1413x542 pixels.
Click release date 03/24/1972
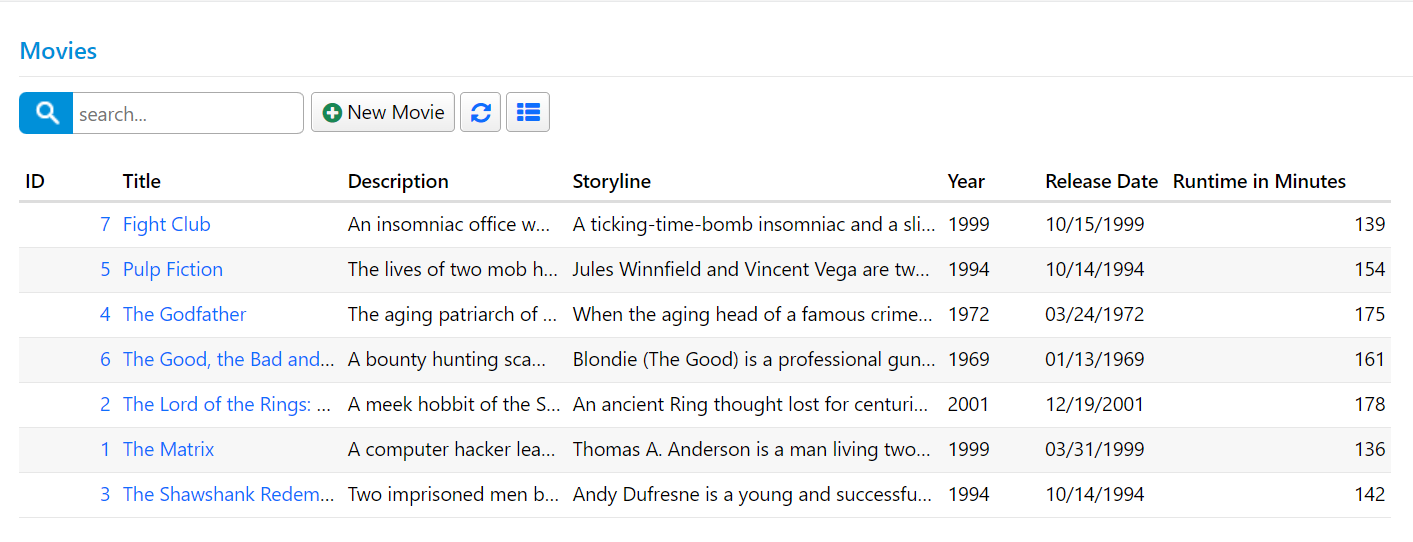[1095, 314]
